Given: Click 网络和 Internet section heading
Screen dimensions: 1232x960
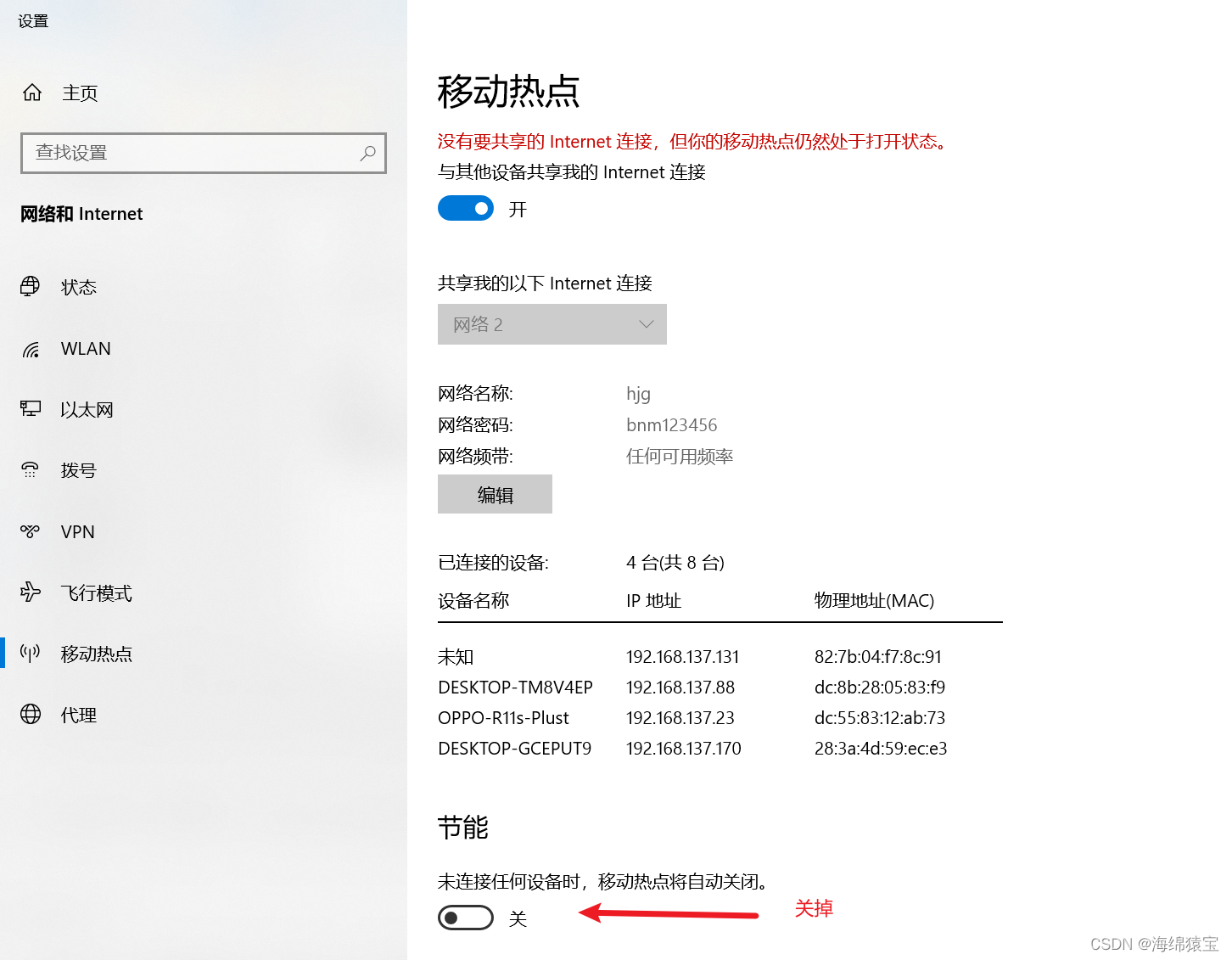Looking at the screenshot, I should (x=81, y=214).
